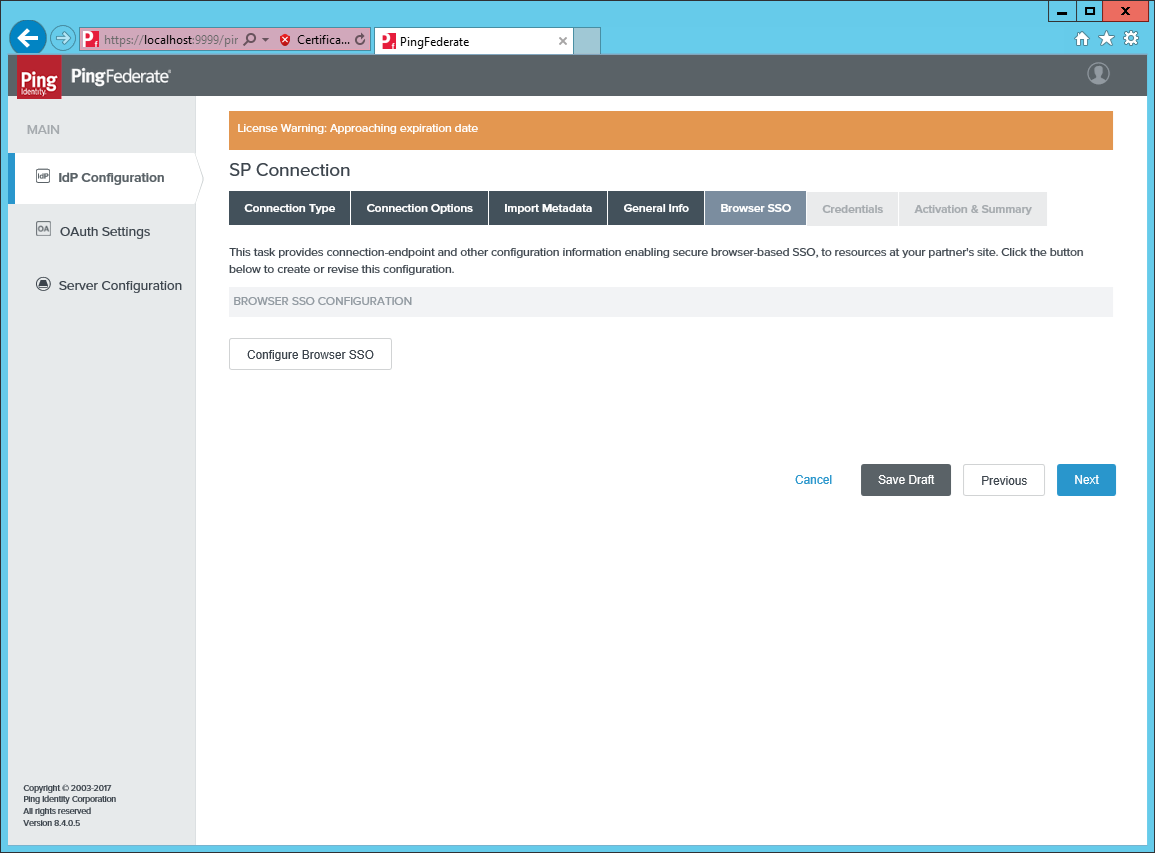Click the browser home icon

click(x=1082, y=39)
